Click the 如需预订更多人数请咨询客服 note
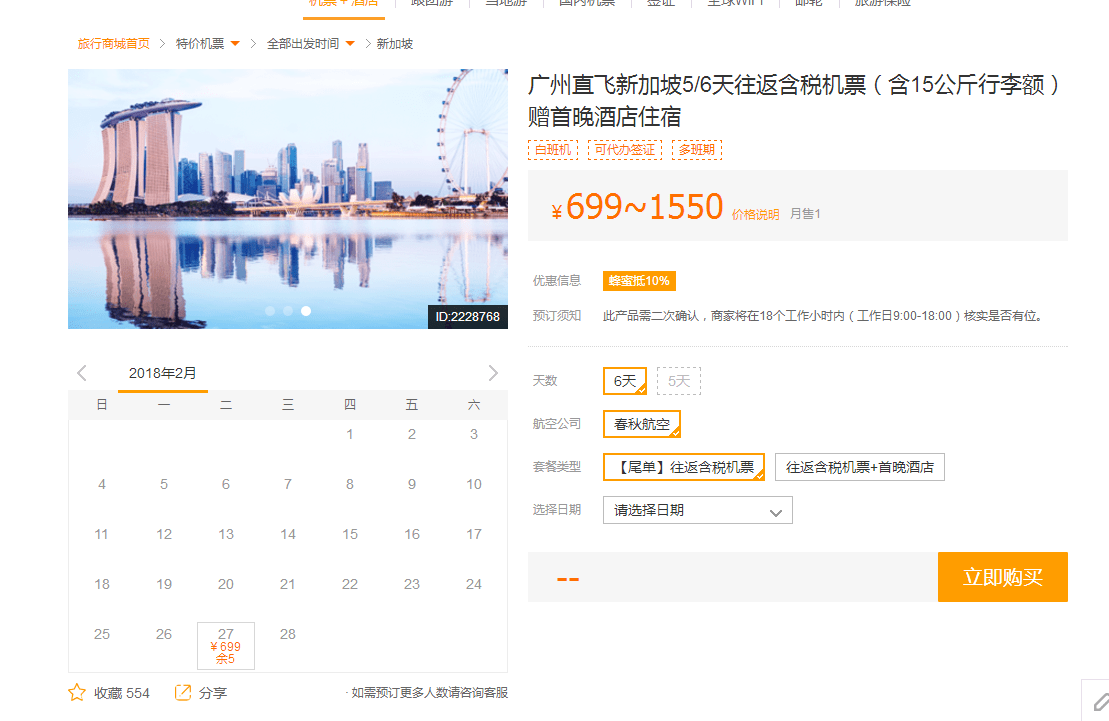This screenshot has width=1109, height=721. coord(429,693)
